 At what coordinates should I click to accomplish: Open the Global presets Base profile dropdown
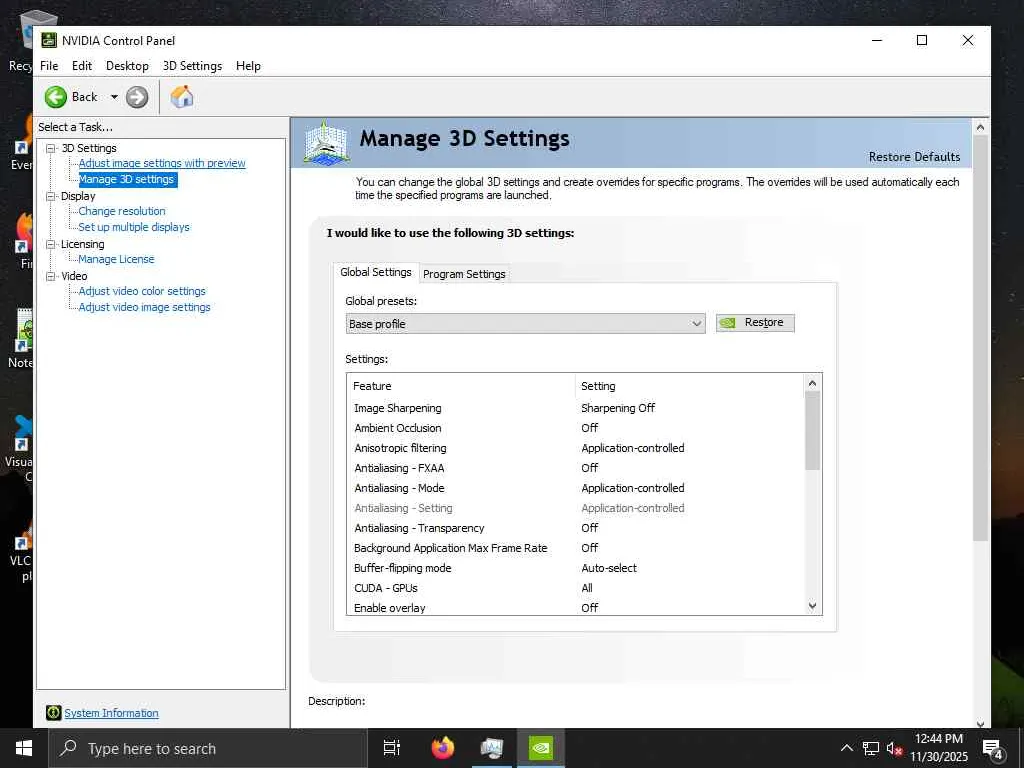pos(526,324)
